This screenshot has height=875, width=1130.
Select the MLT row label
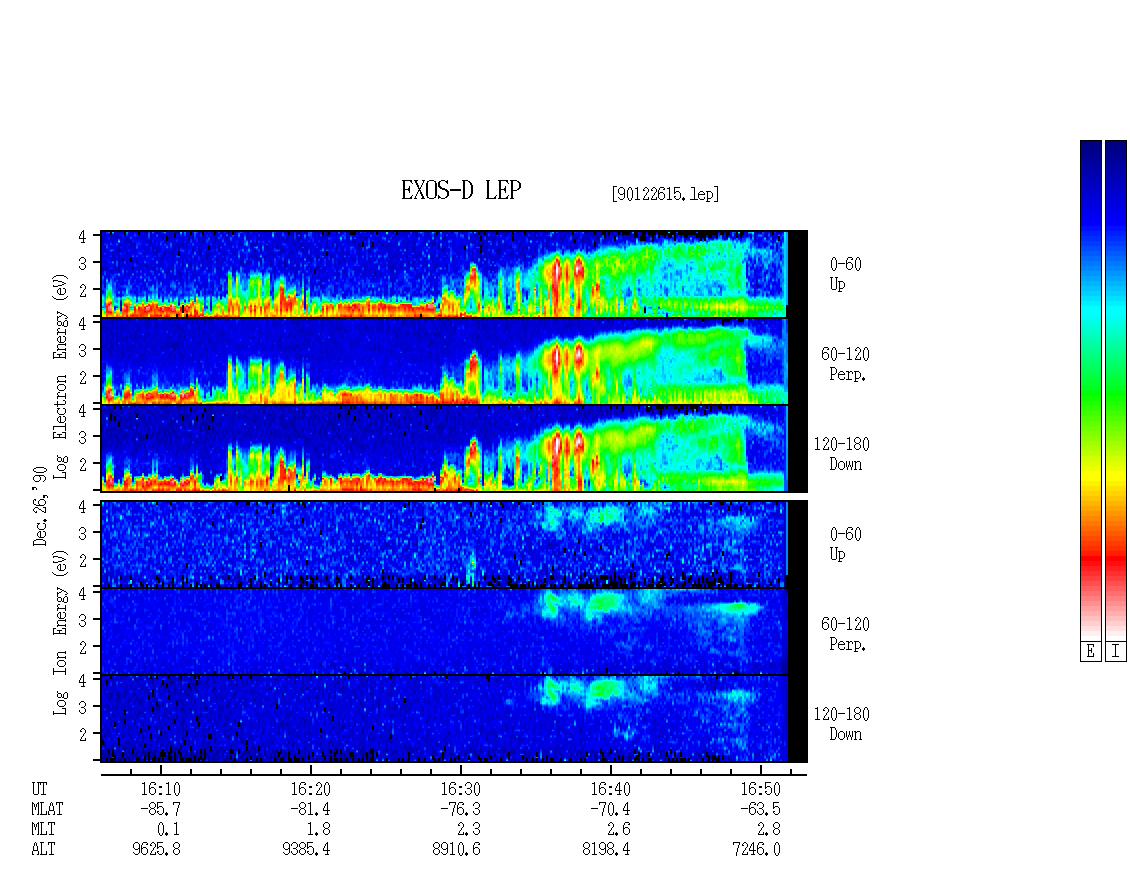(43, 830)
